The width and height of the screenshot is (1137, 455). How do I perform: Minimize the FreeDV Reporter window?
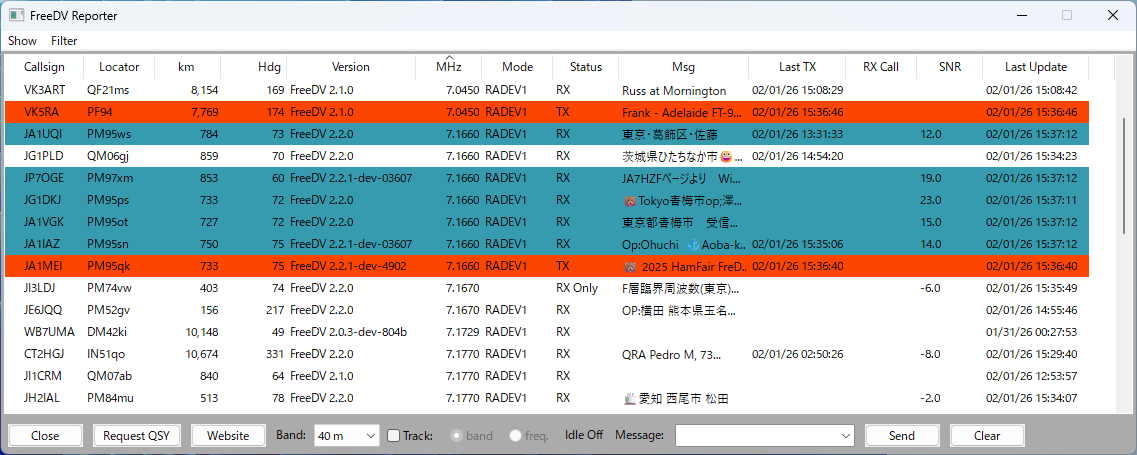click(1022, 15)
